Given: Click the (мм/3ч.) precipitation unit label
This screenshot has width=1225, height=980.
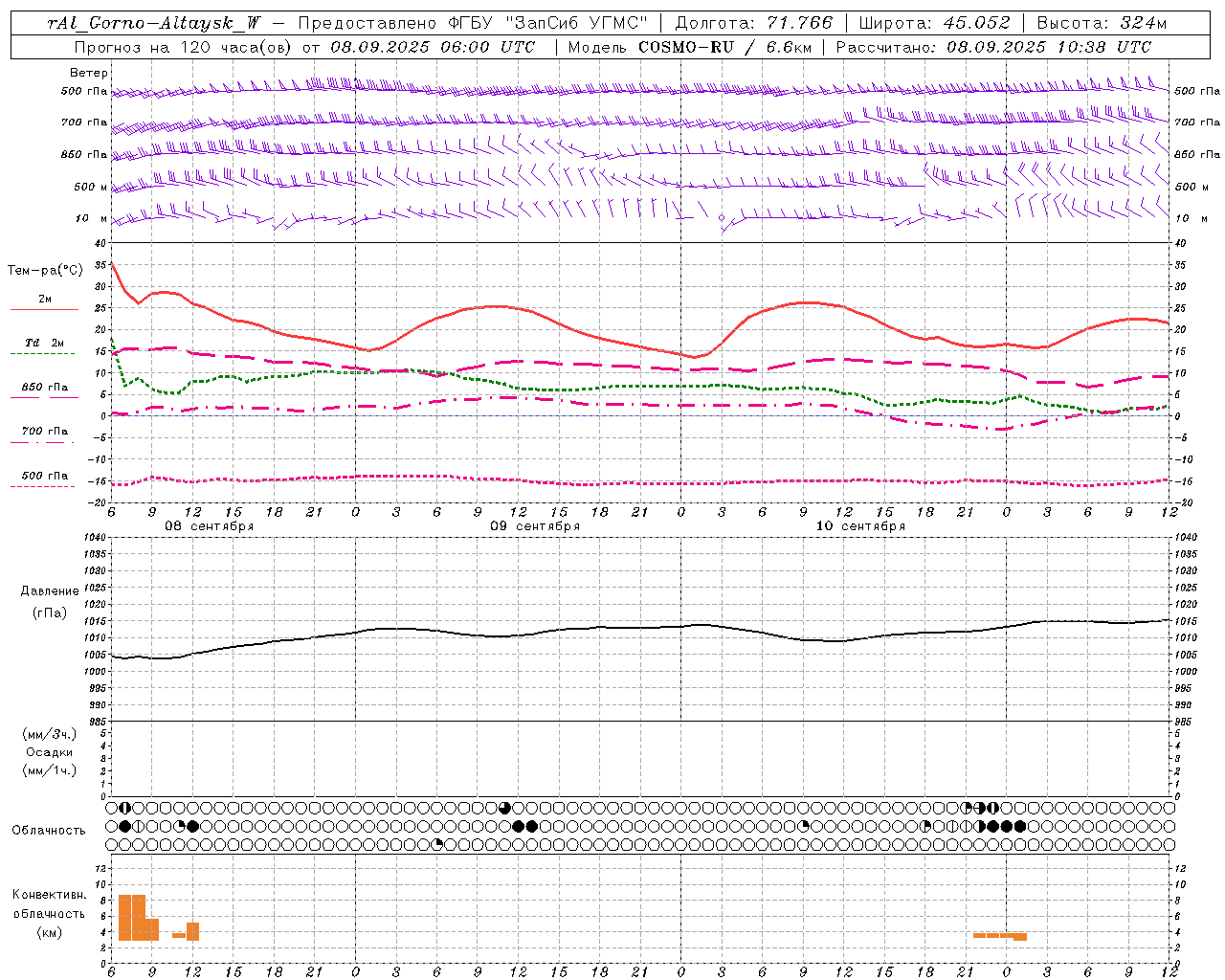Looking at the screenshot, I should tap(50, 734).
